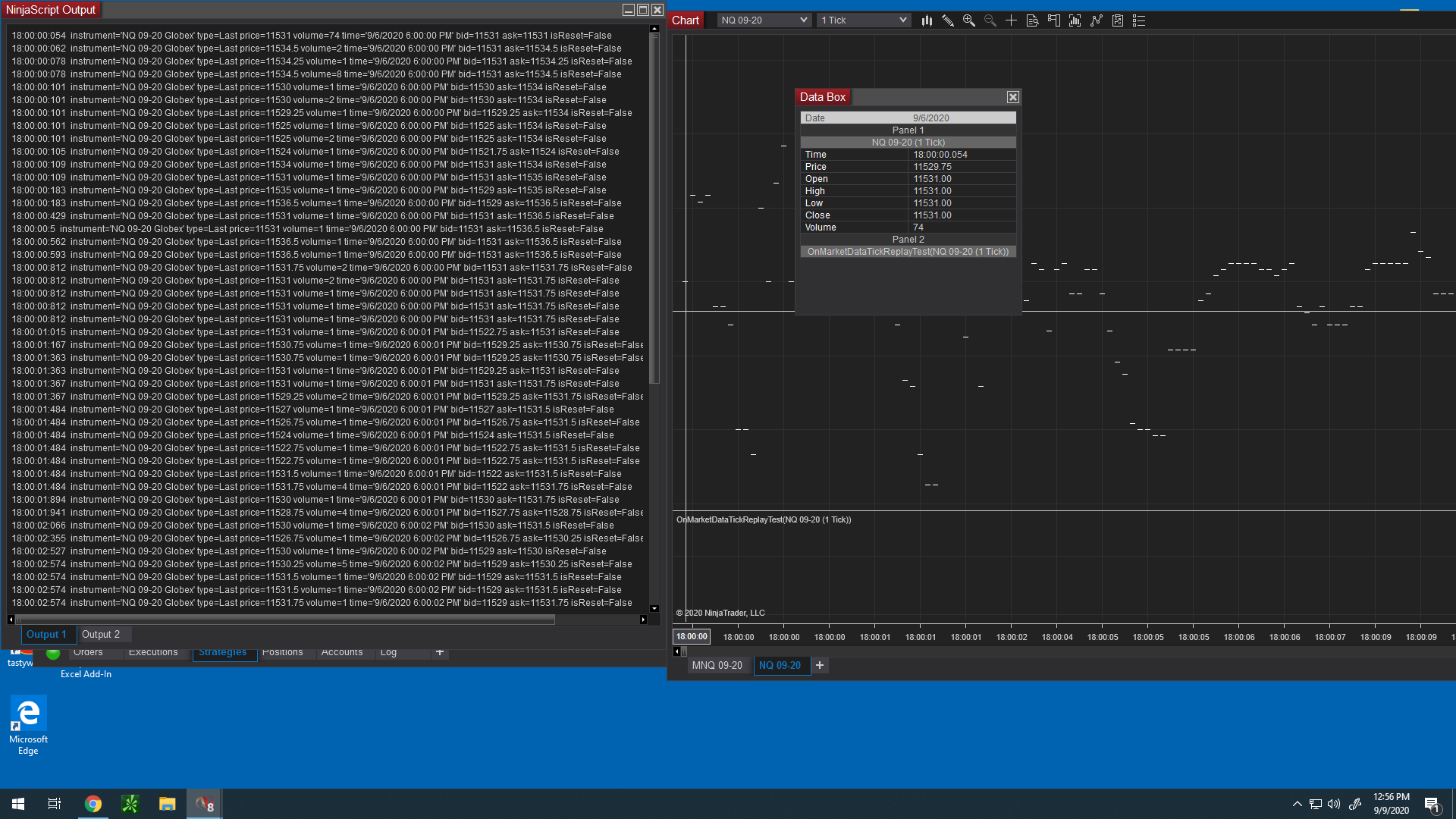Switch to the Output 2 tab

101,635
